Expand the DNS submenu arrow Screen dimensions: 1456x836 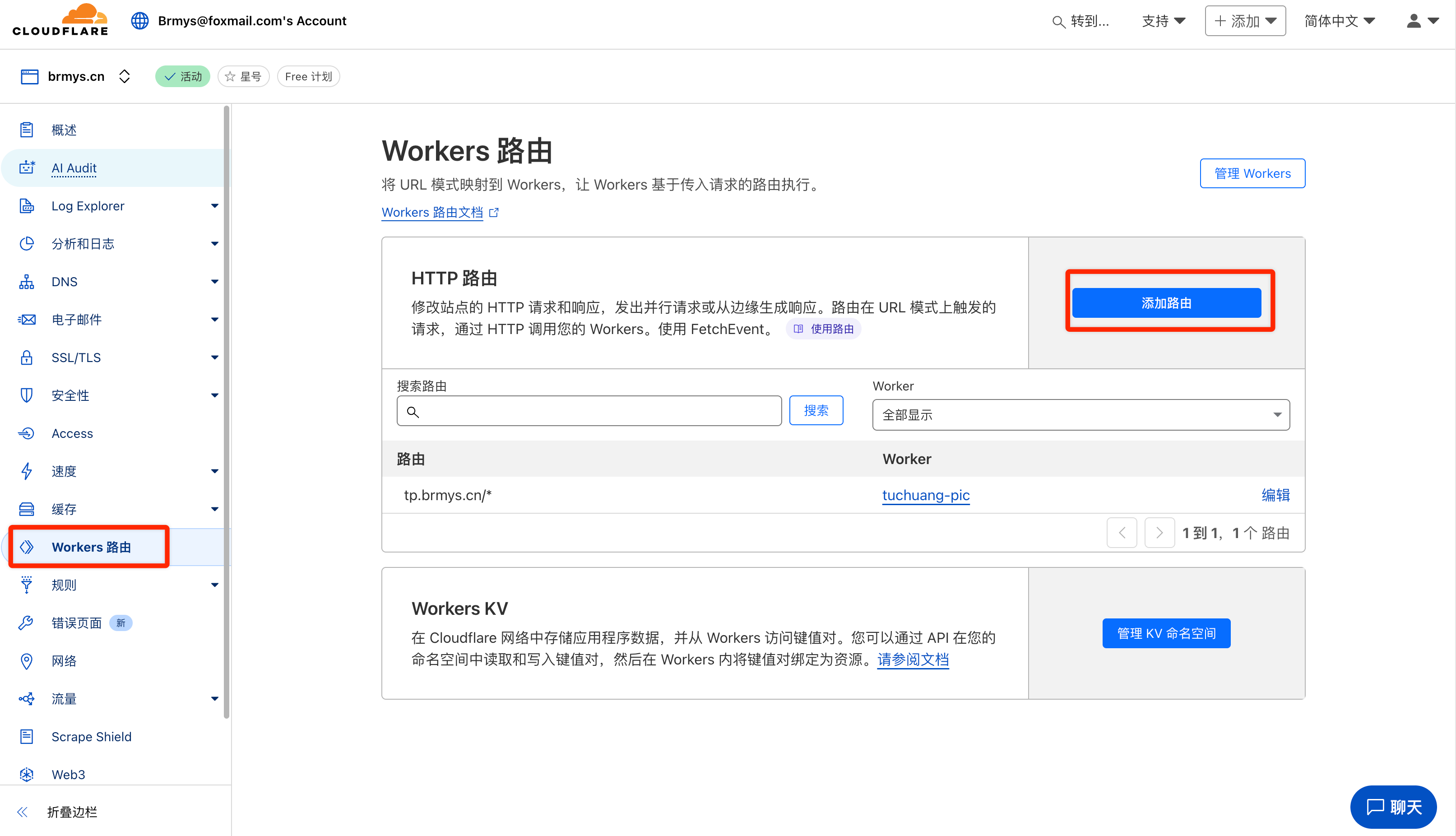tap(215, 281)
